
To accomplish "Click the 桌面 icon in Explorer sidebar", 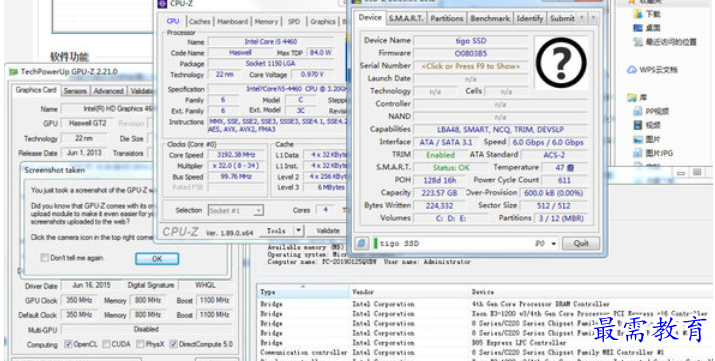I will (638, 28).
